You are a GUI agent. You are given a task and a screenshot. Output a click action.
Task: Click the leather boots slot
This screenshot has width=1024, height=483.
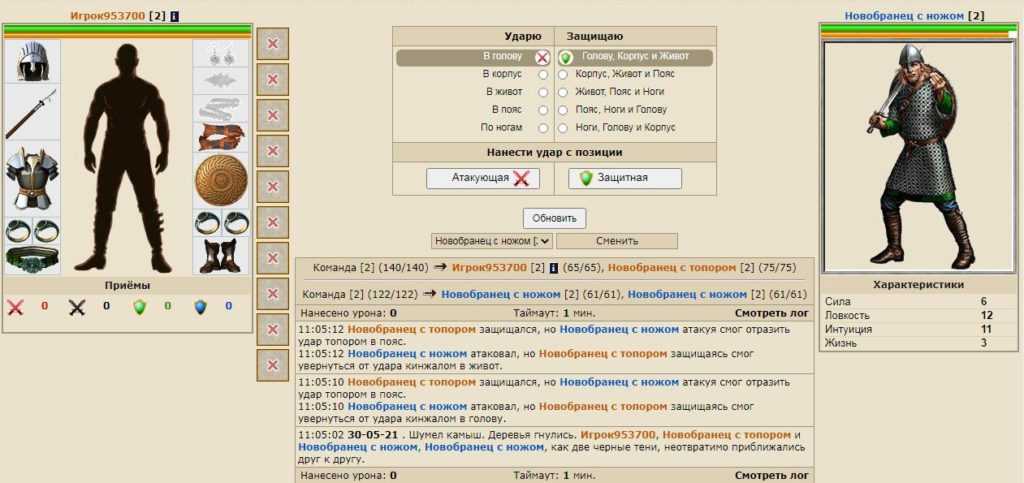coord(220,256)
